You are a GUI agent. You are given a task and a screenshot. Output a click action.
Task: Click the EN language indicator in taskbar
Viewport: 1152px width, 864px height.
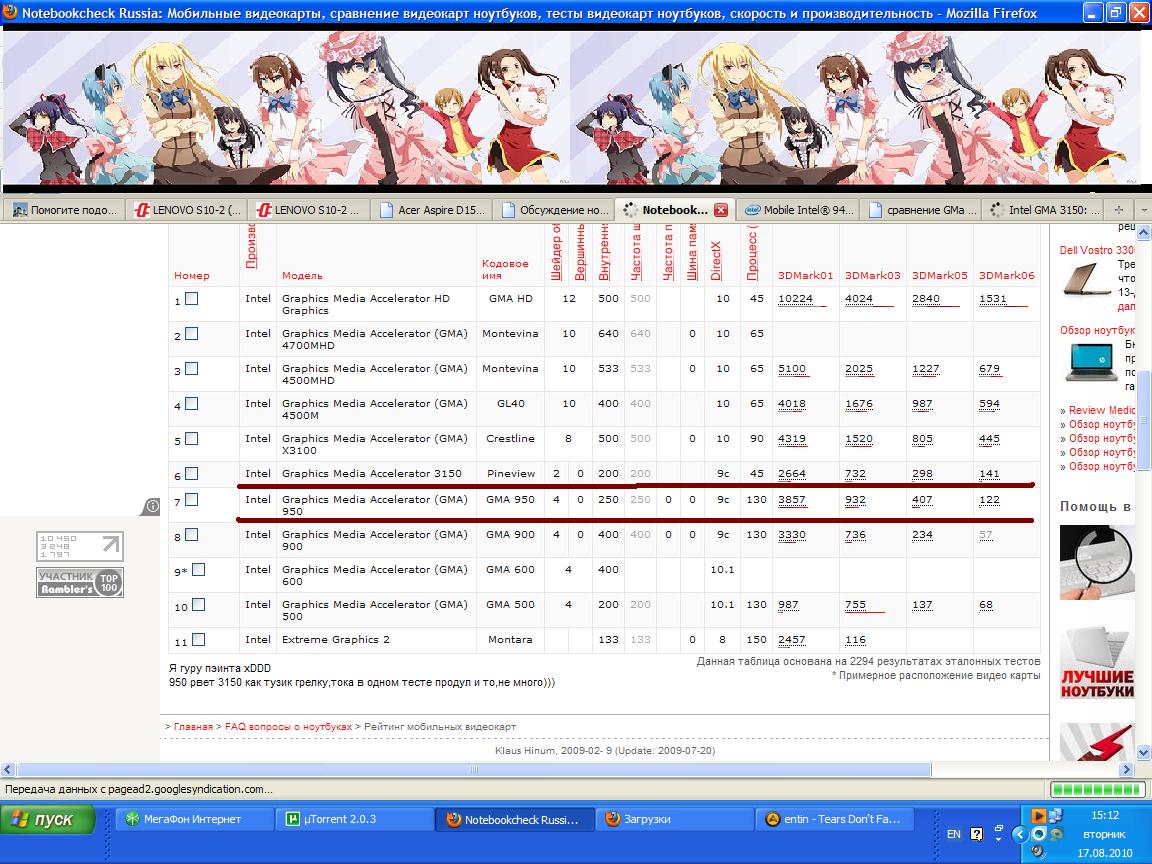click(954, 834)
